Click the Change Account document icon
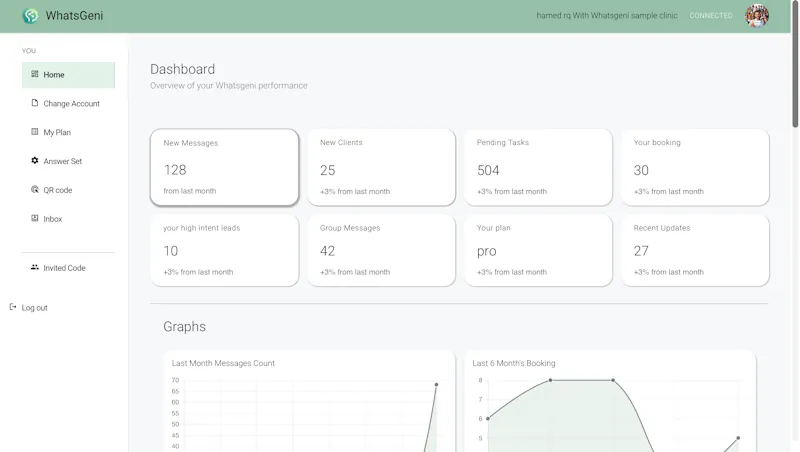The width and height of the screenshot is (800, 452). coord(35,103)
